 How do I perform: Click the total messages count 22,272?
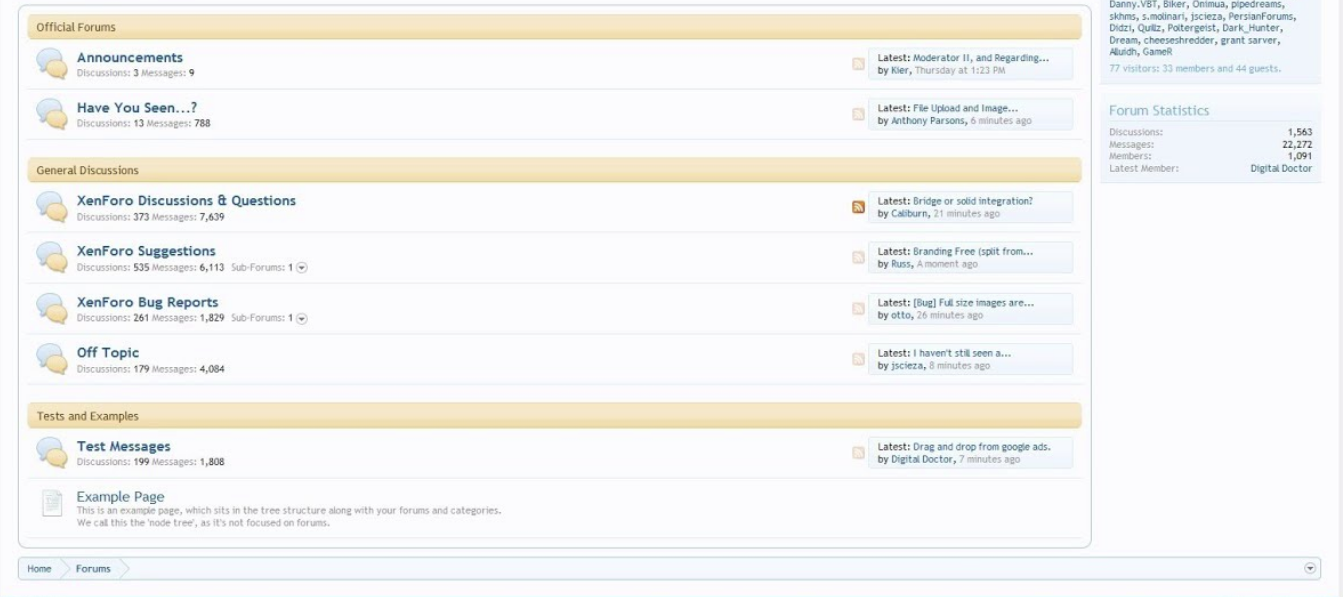tap(1297, 144)
